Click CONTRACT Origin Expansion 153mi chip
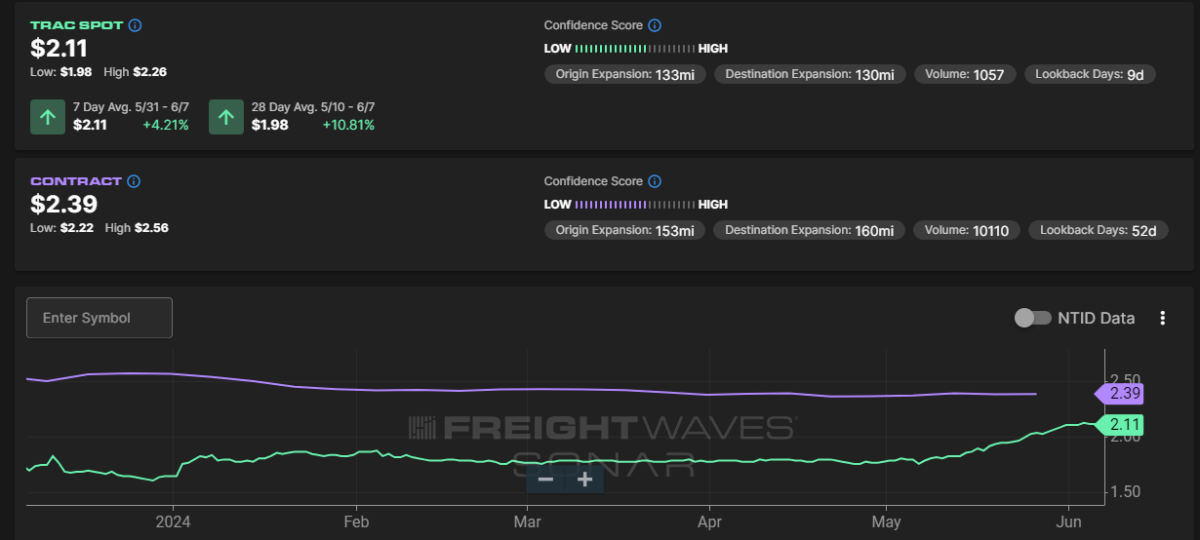The height and width of the screenshot is (540, 1200). 624,231
